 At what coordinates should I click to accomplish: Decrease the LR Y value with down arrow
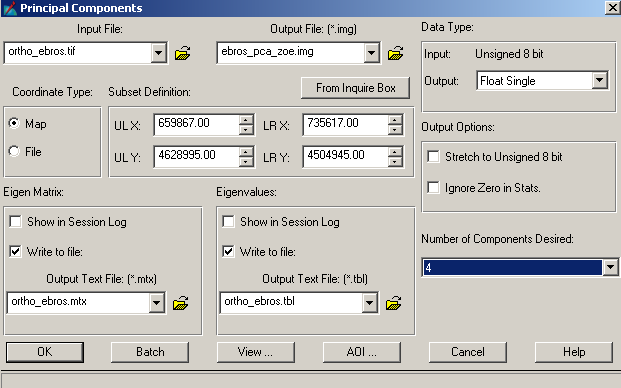click(395, 162)
